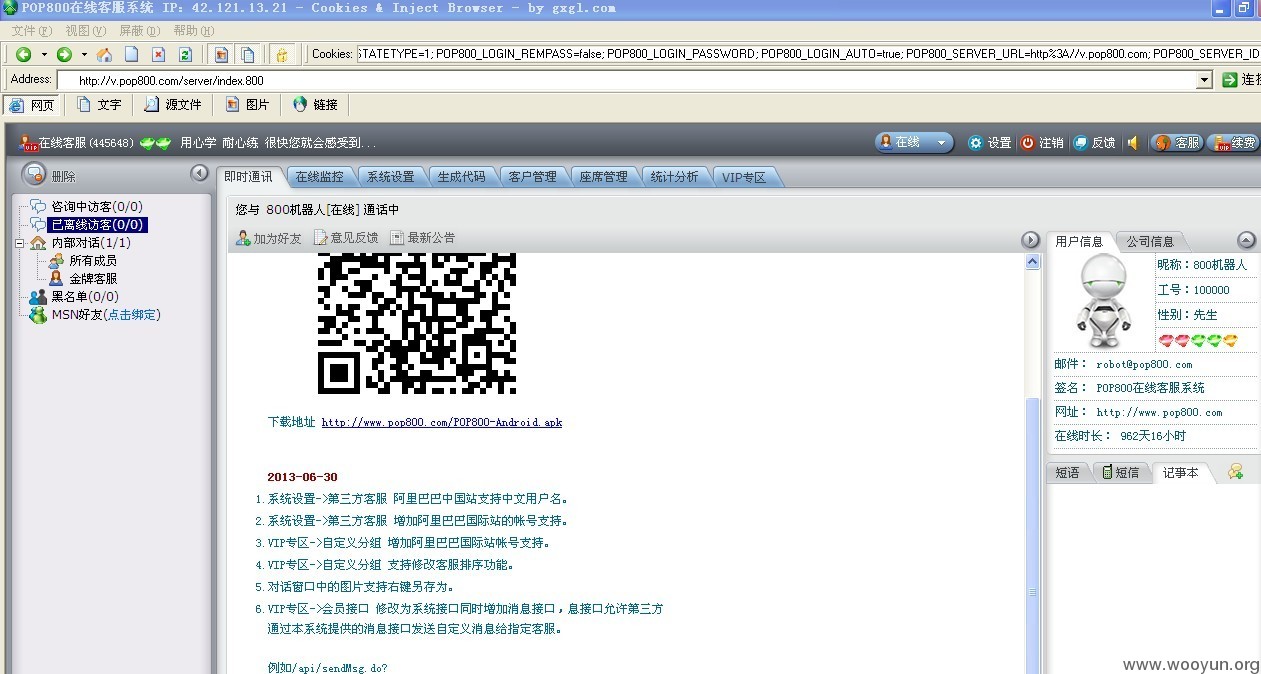Viewport: 1261px width, 674px height.
Task: Open the 短信 SMS tab
Action: [x=1120, y=472]
